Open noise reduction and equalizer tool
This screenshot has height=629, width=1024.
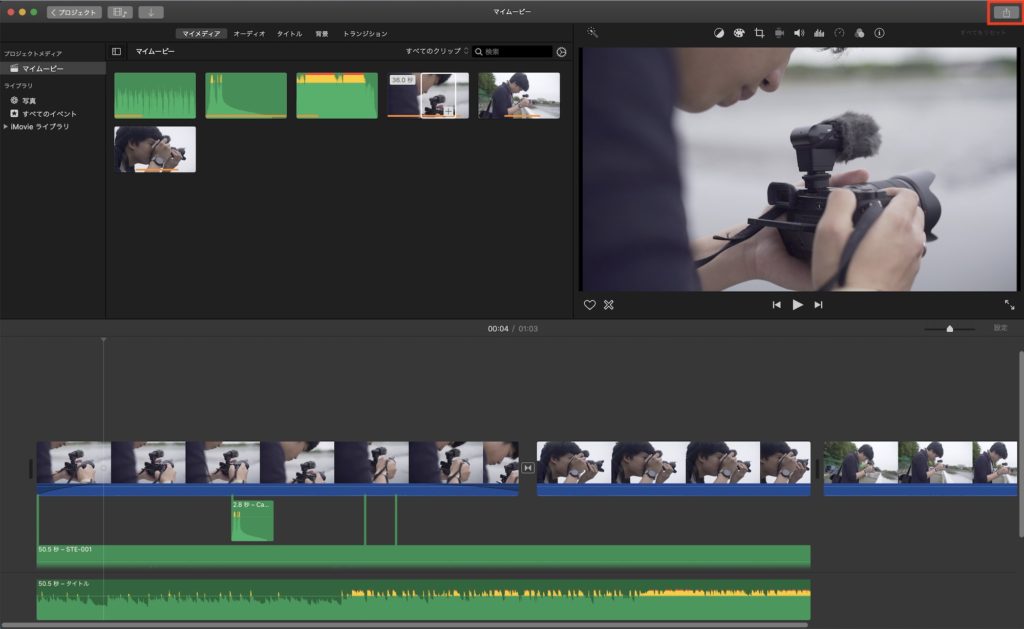[819, 33]
